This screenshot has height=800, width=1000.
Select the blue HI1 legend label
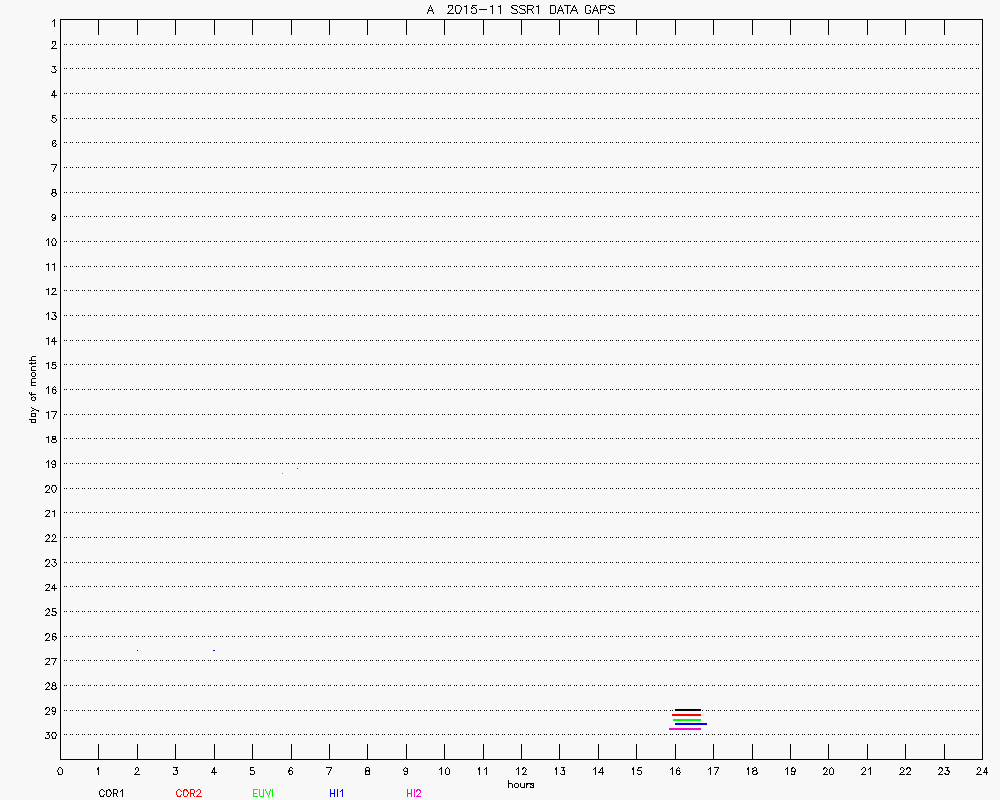pyautogui.click(x=337, y=793)
